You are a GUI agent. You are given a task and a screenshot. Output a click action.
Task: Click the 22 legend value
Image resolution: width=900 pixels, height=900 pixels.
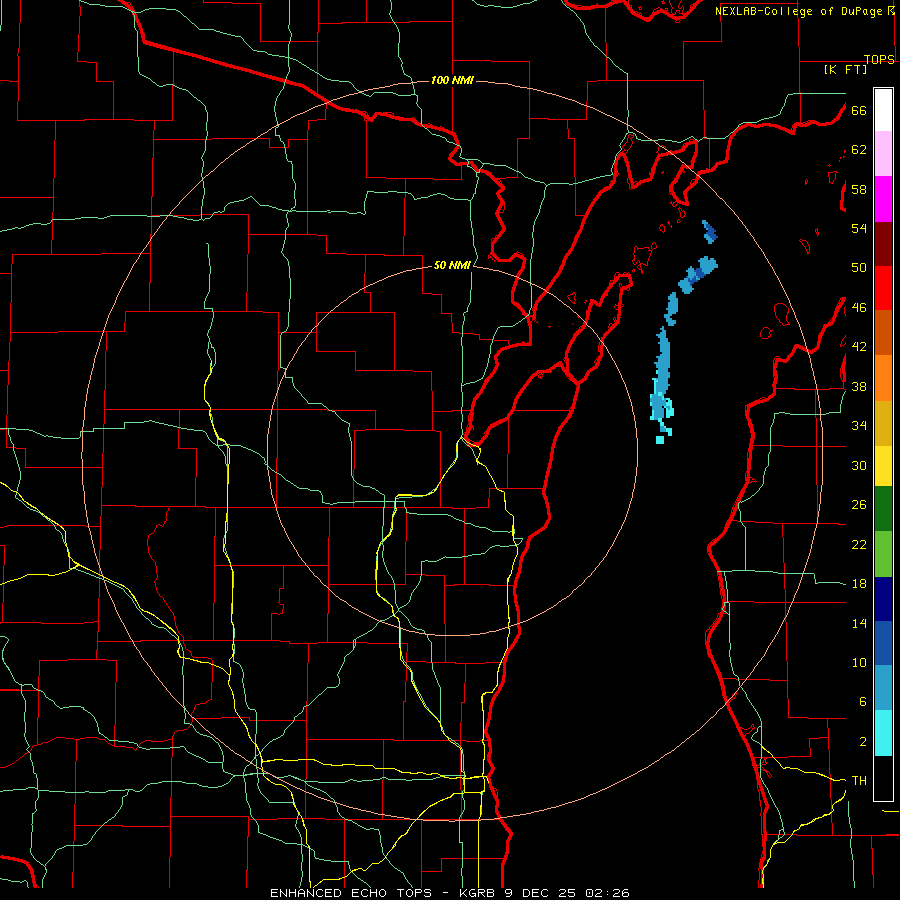[x=859, y=544]
